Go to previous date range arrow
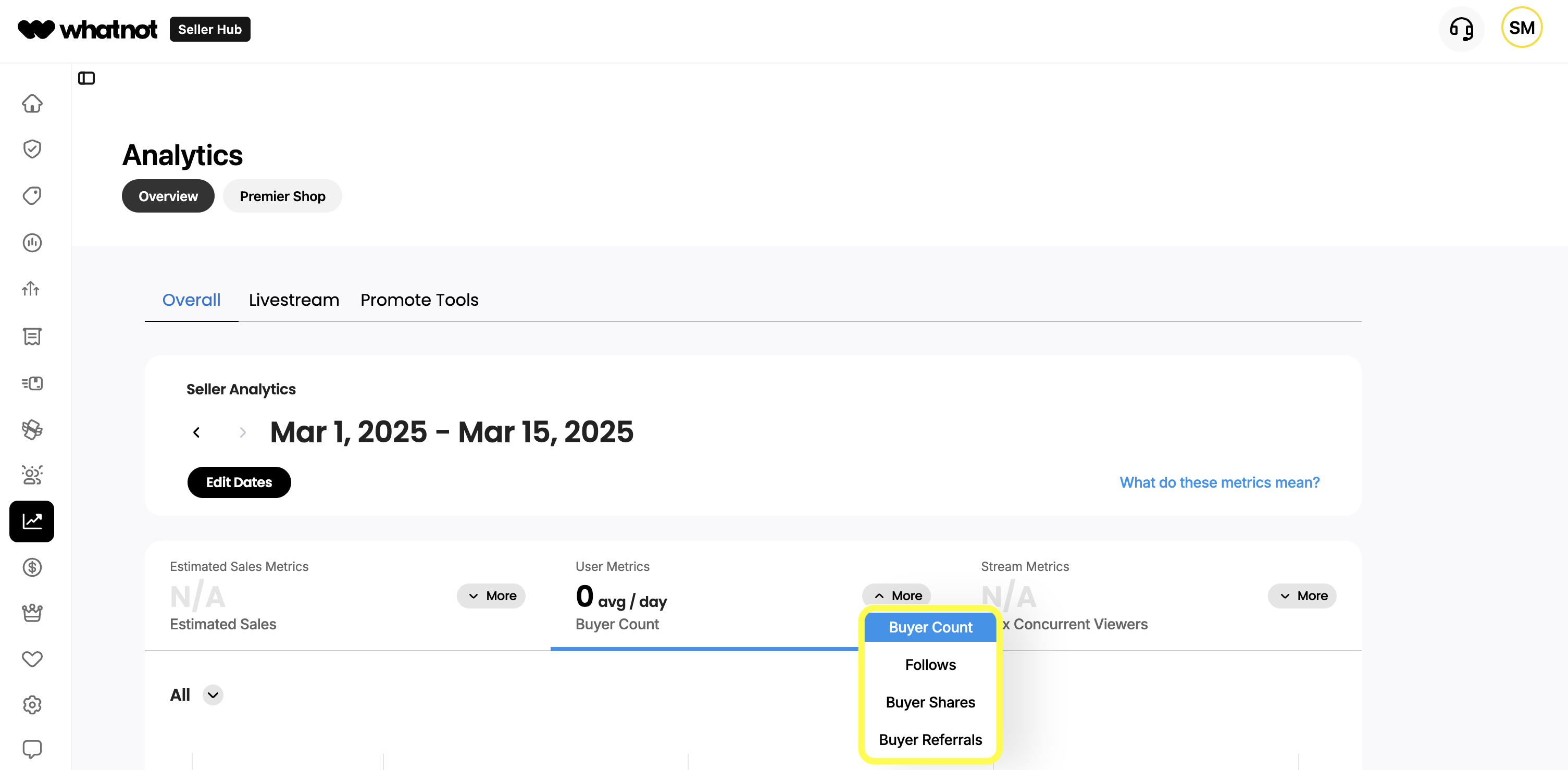This screenshot has height=770, width=1568. click(196, 432)
